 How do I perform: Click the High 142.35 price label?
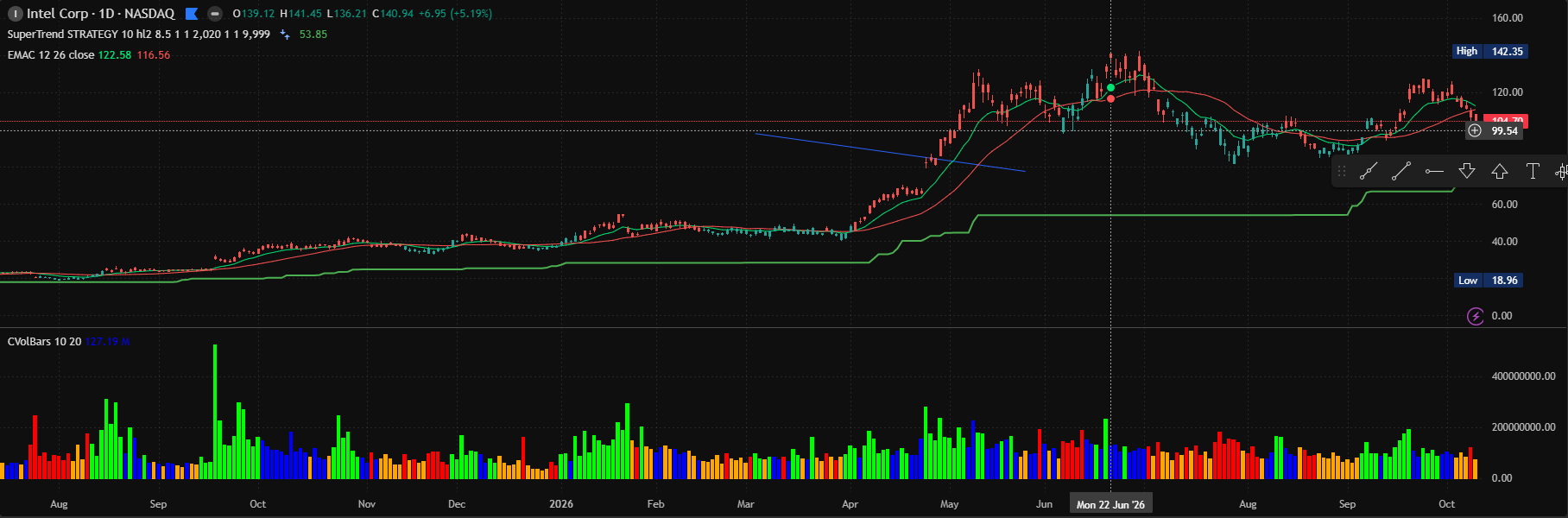tap(1489, 51)
